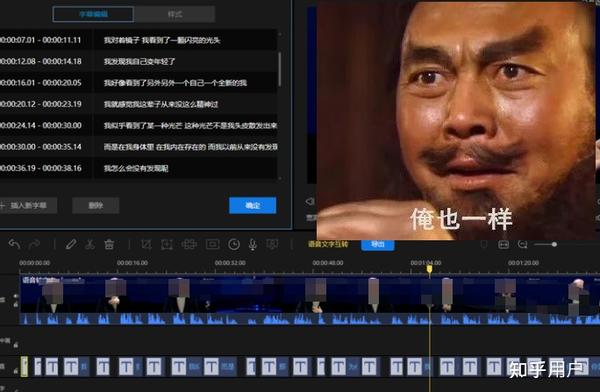The height and width of the screenshot is (392, 600).
Task: Switch to the 样式 style tab
Action: pos(175,14)
